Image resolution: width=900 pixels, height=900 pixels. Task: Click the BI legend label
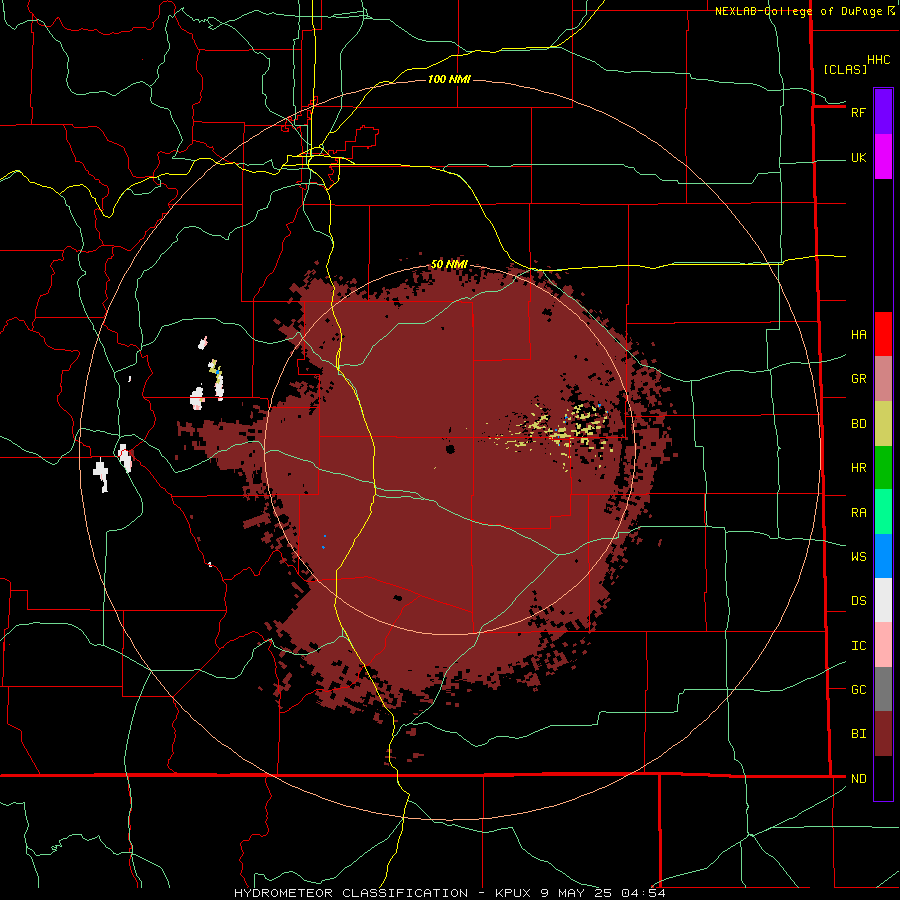tap(858, 734)
